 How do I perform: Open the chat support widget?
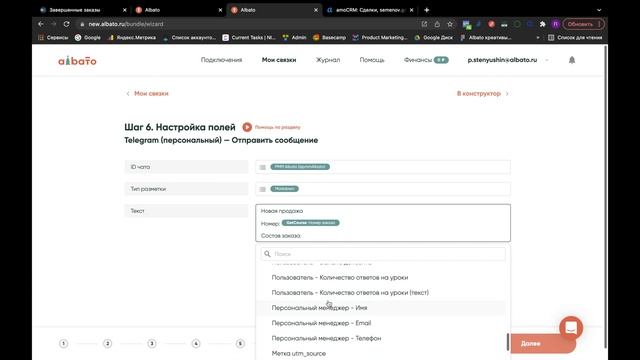click(571, 328)
